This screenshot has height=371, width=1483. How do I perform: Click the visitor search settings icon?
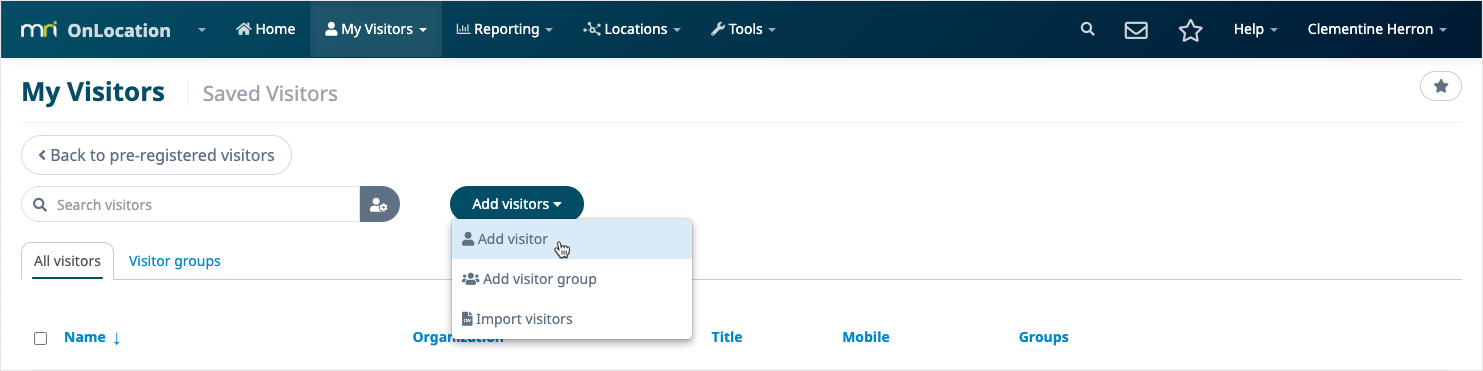[x=379, y=204]
